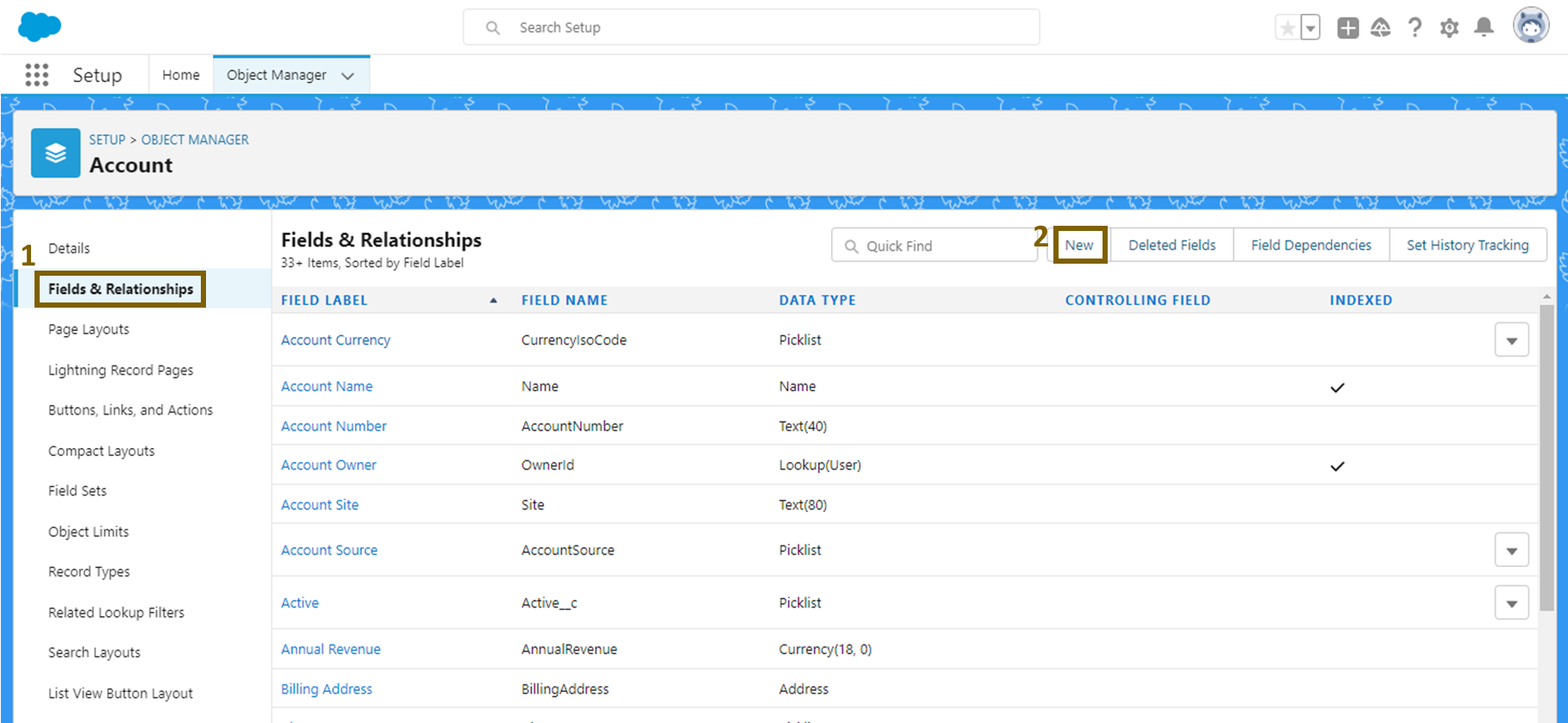This screenshot has width=1568, height=723.
Task: Open the Account Number field link
Action: click(x=334, y=426)
